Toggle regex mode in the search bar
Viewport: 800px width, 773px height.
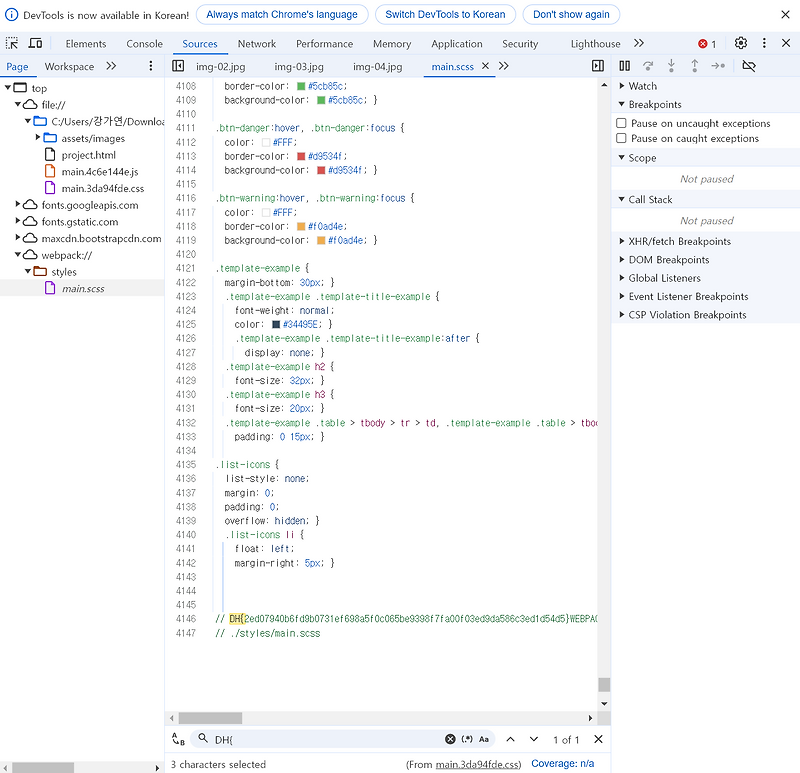click(x=465, y=739)
